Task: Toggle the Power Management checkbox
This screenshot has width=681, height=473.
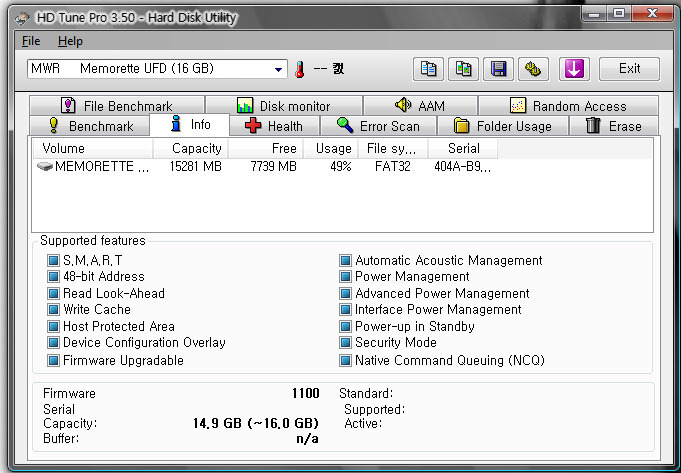Action: tap(345, 277)
